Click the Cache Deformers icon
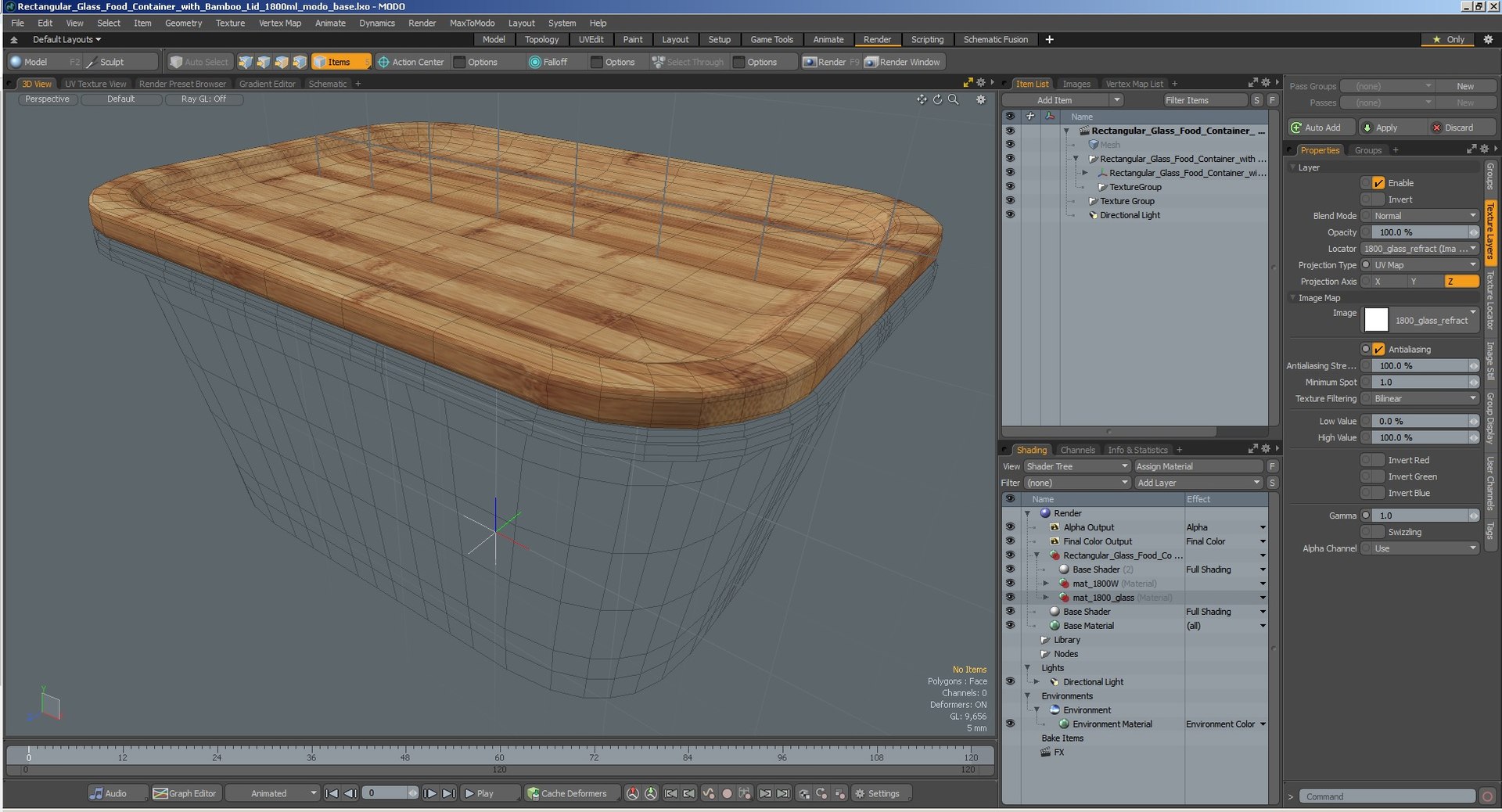 tap(533, 793)
